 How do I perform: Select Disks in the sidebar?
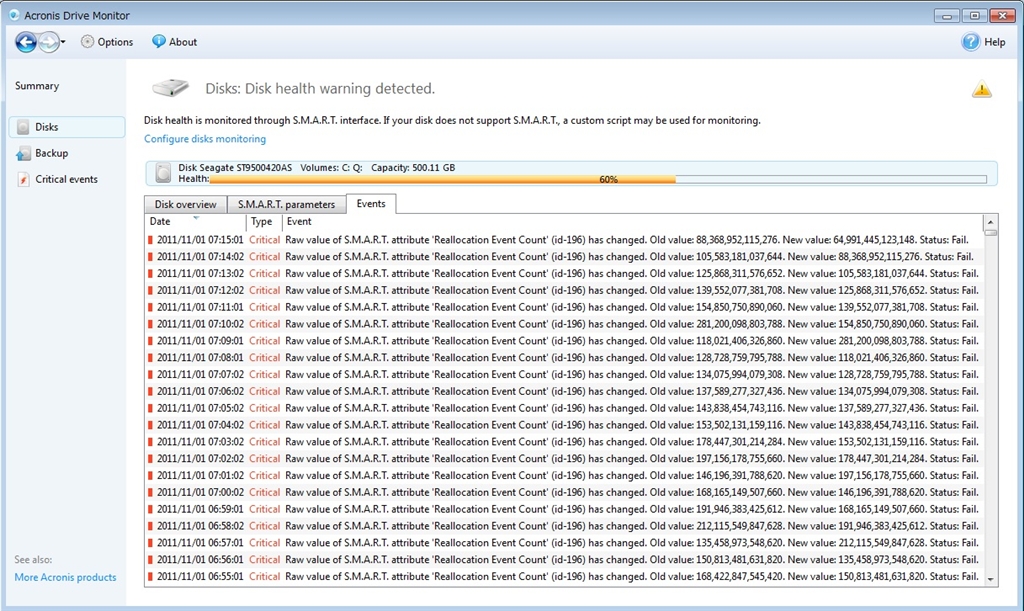pyautogui.click(x=47, y=127)
